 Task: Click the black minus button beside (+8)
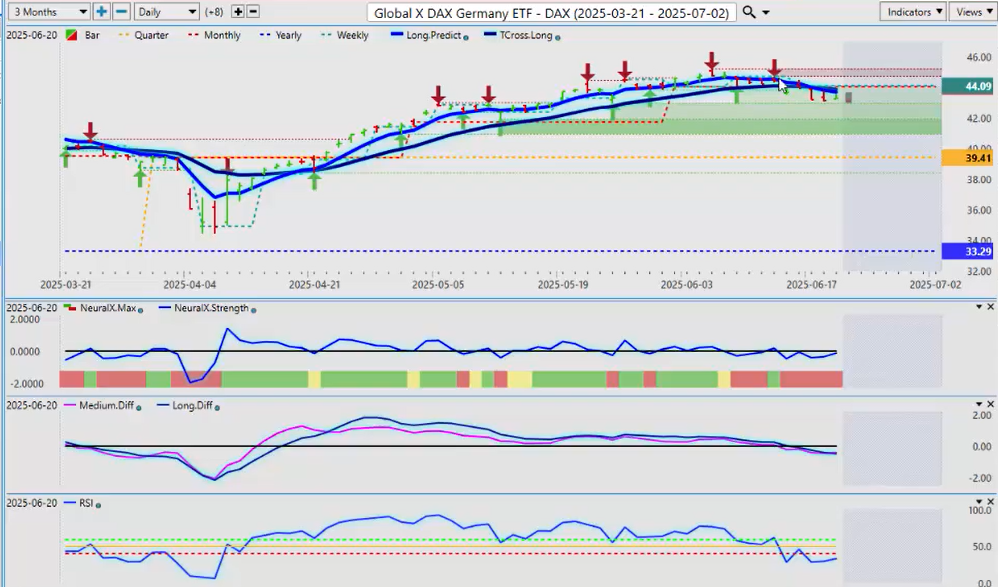(x=253, y=11)
